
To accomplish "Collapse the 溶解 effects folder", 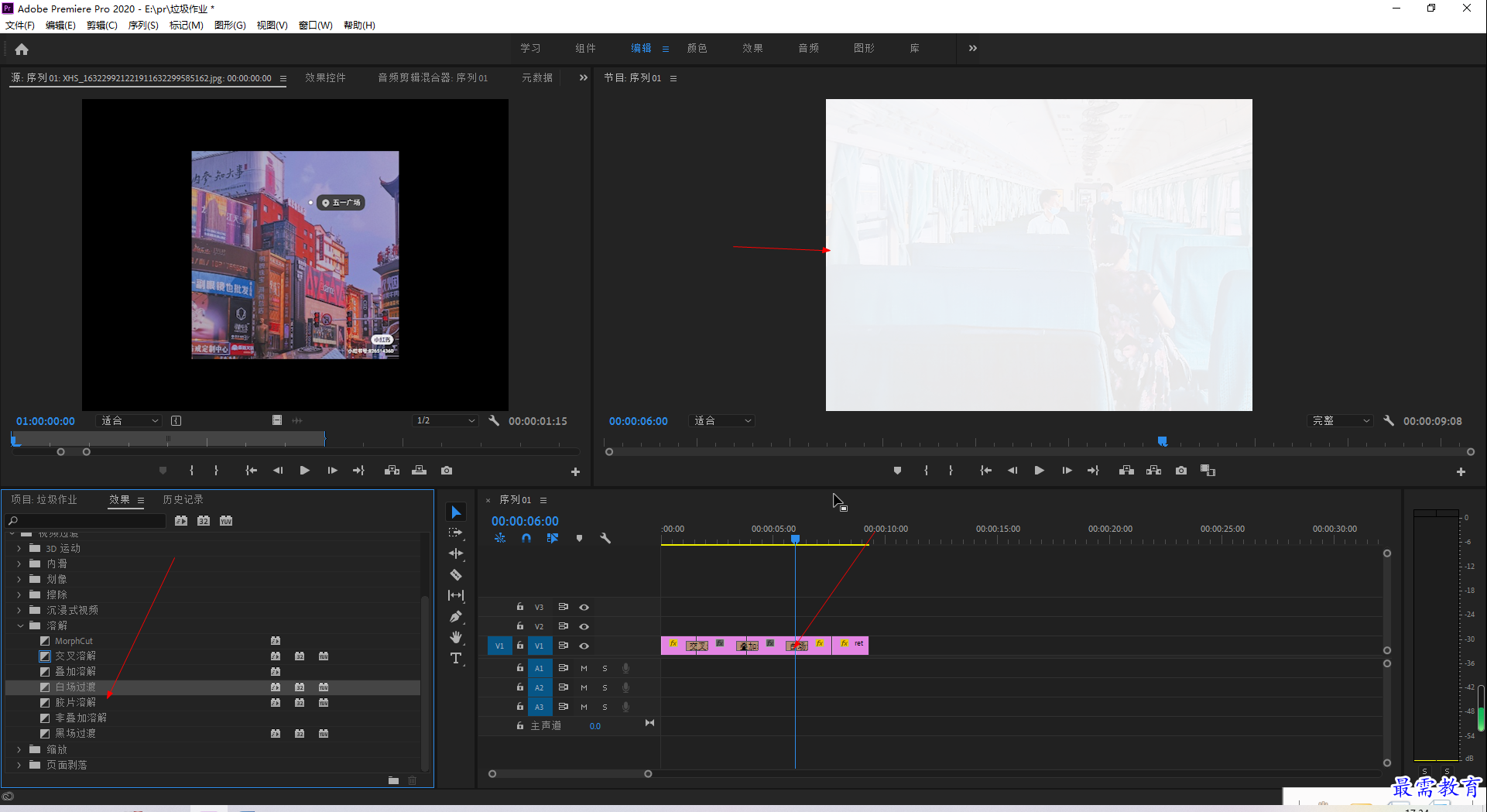I will [x=19, y=625].
